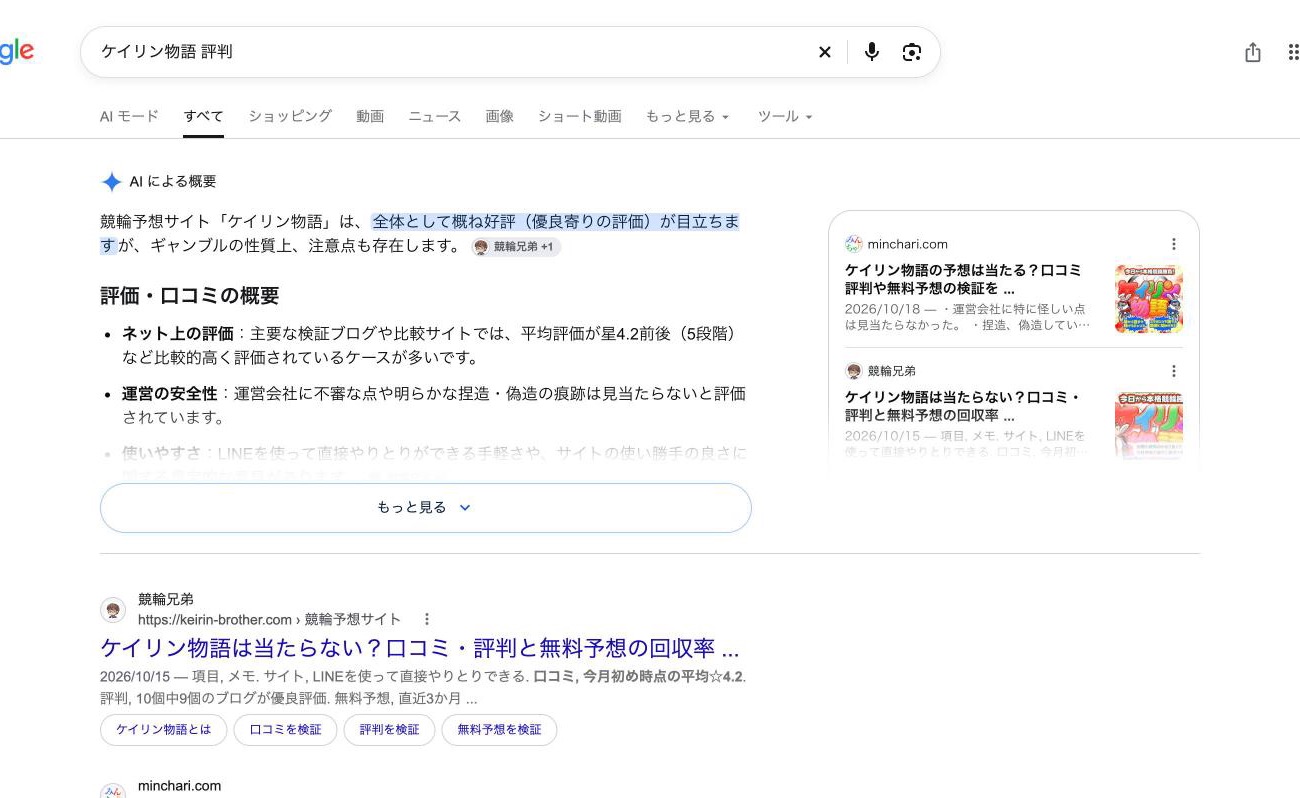Open the three-dot menu on minchari.com card
Image resolution: width=1300 pixels, height=798 pixels.
1174,244
